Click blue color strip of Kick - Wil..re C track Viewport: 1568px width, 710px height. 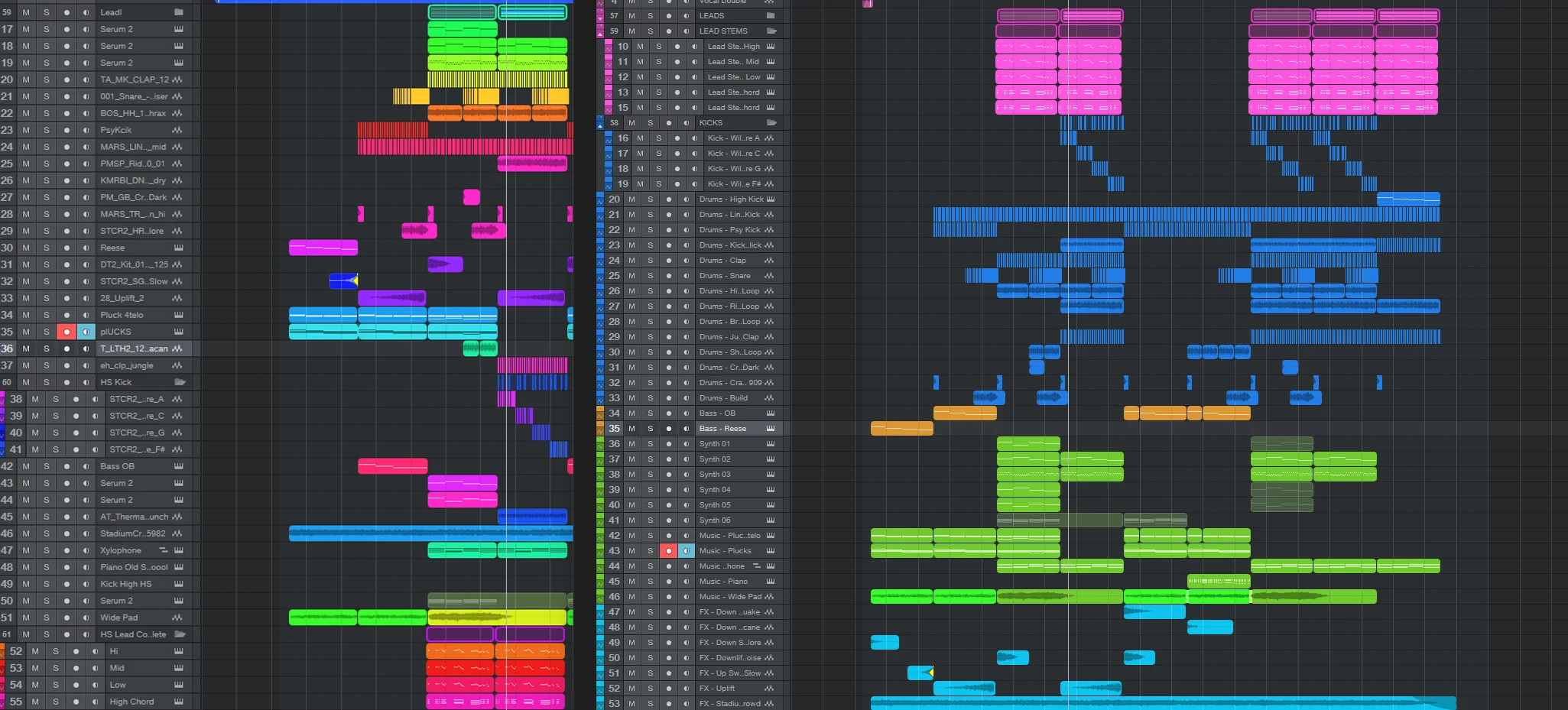609,154
